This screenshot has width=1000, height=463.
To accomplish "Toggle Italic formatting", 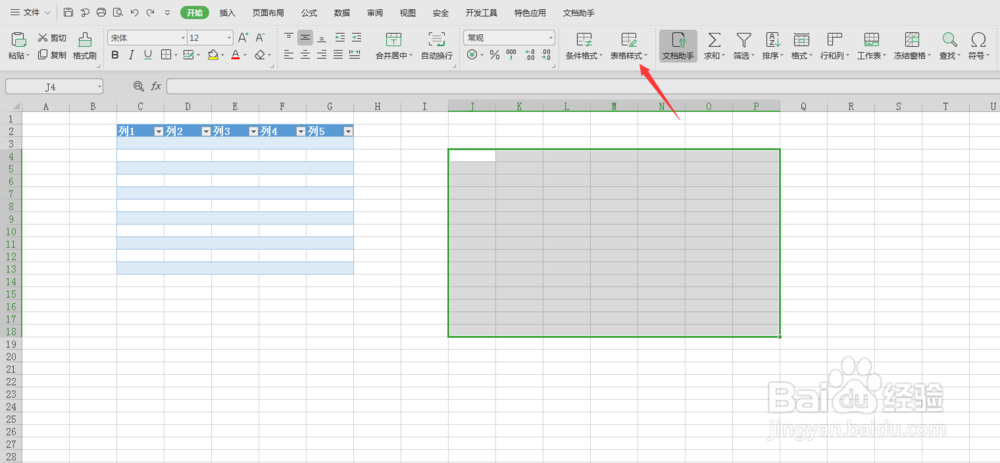I will pyautogui.click(x=131, y=55).
